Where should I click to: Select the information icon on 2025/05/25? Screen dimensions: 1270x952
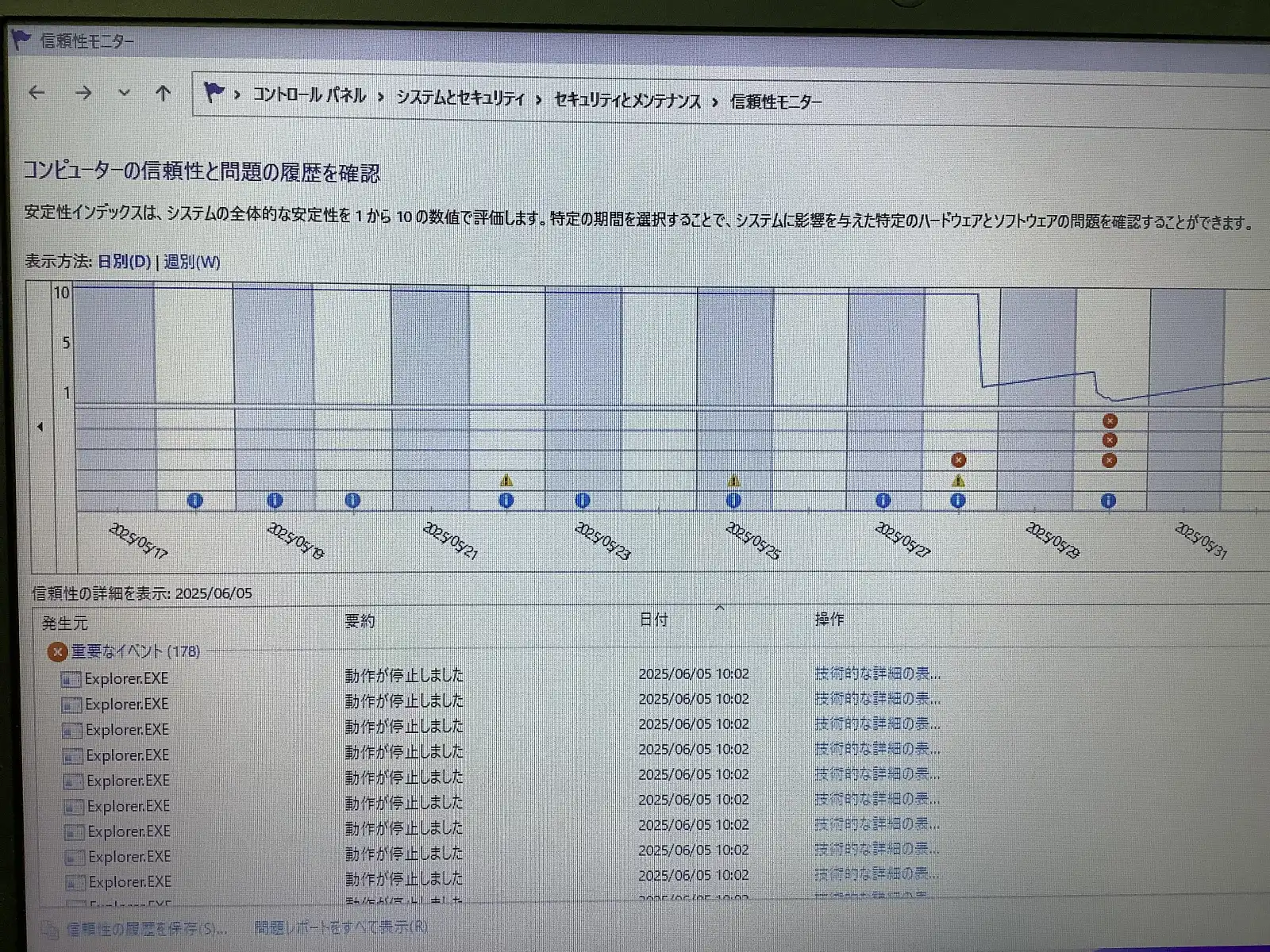tap(733, 501)
